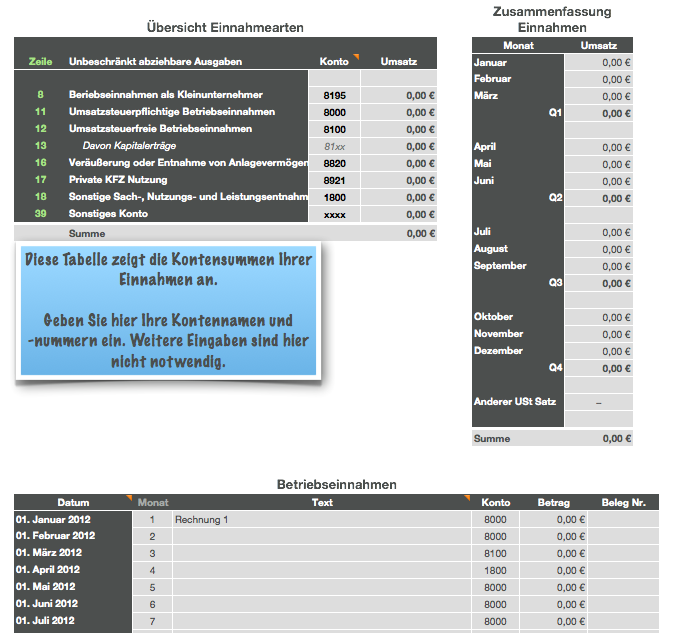The image size is (676, 633).
Task: Click the 'Übersicht Einnahmearten' table title
Action: point(224,27)
